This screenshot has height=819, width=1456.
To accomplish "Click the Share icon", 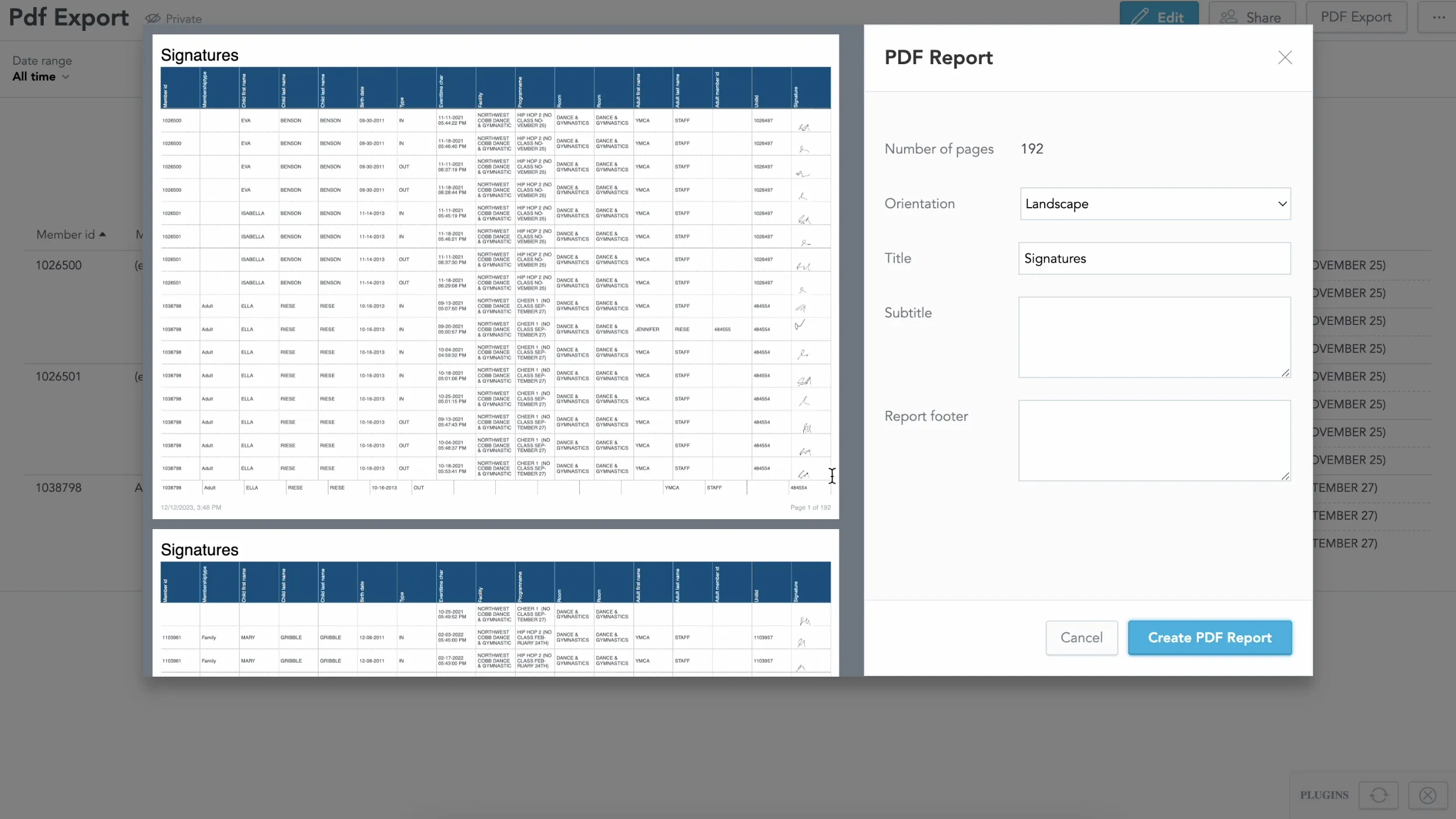I will pyautogui.click(x=1228, y=16).
